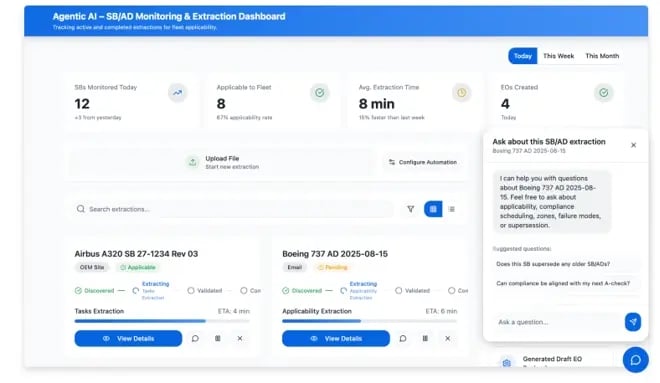
Task: Click the 12 SBs monitored value
Action: 82,104
